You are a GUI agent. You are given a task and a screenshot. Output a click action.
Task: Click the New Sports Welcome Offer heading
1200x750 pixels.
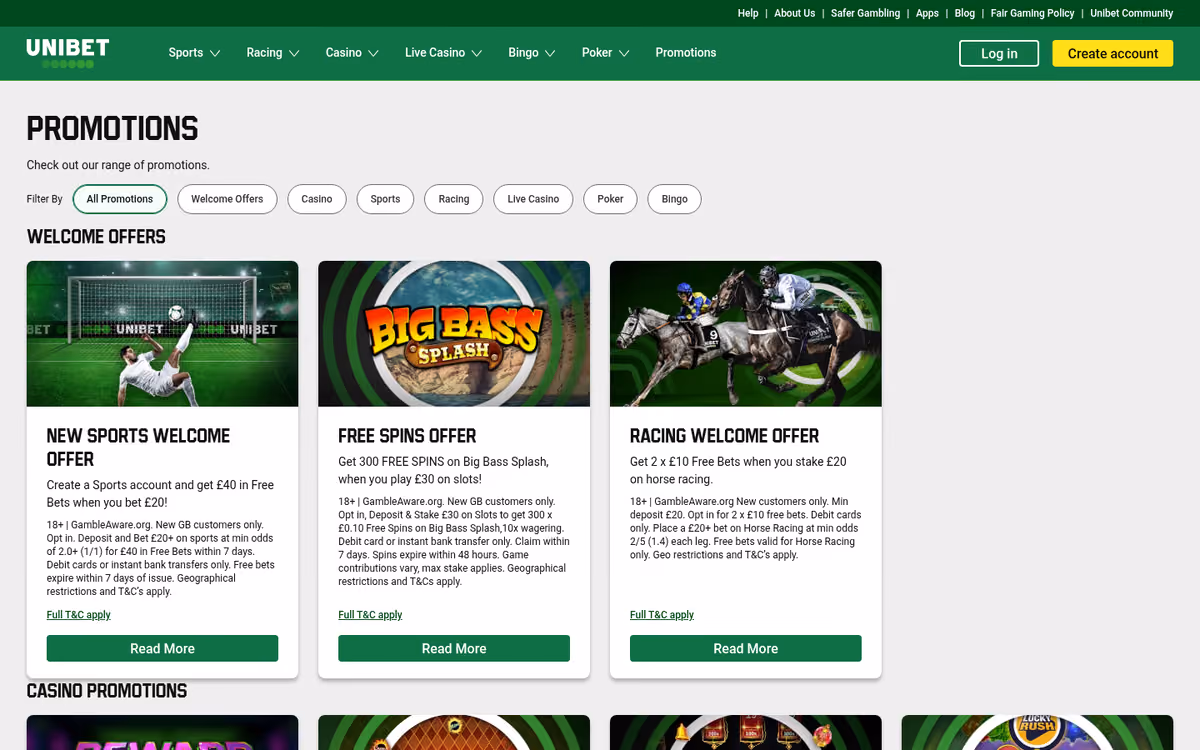139,447
